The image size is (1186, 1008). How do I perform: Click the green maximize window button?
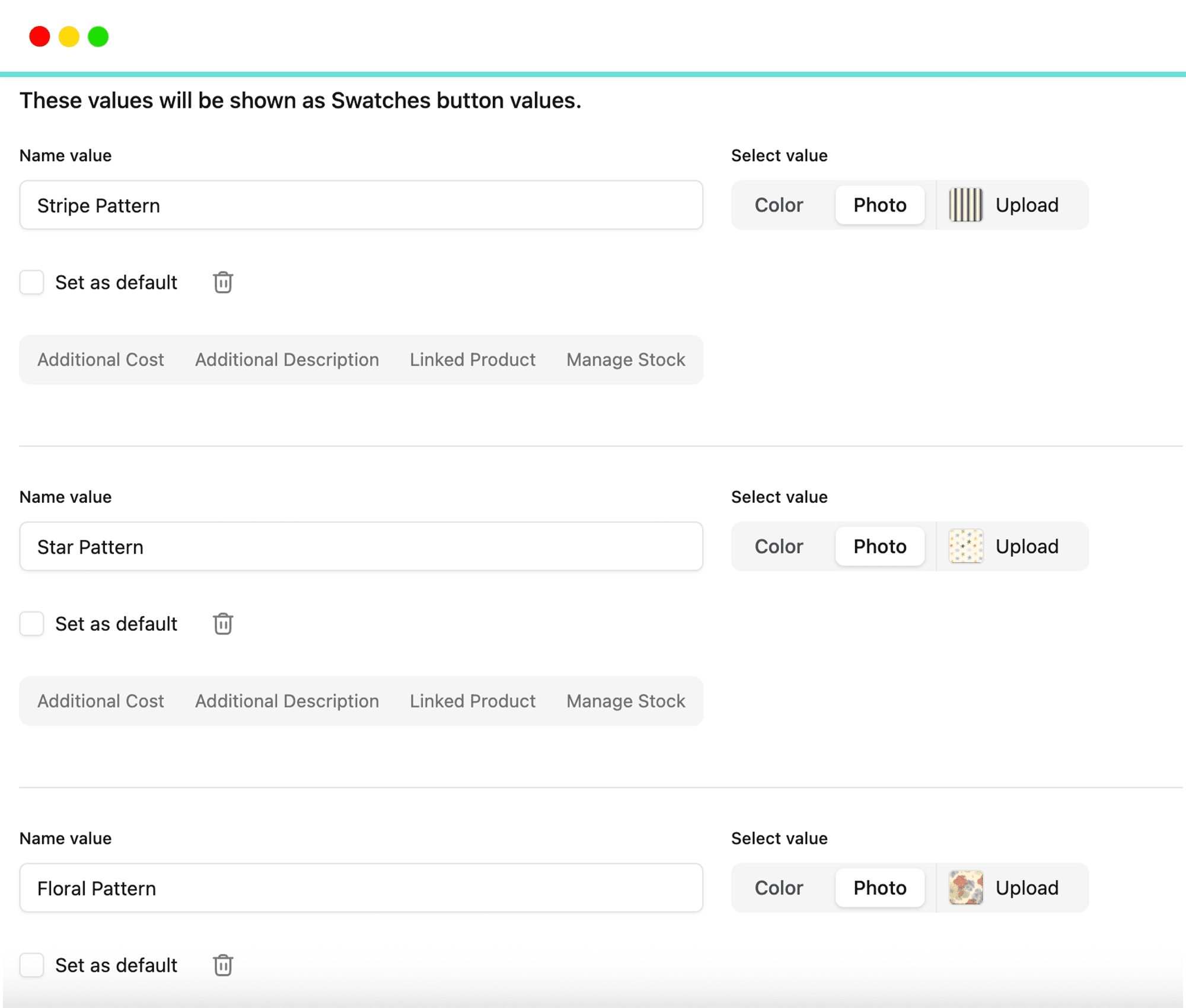[x=98, y=37]
